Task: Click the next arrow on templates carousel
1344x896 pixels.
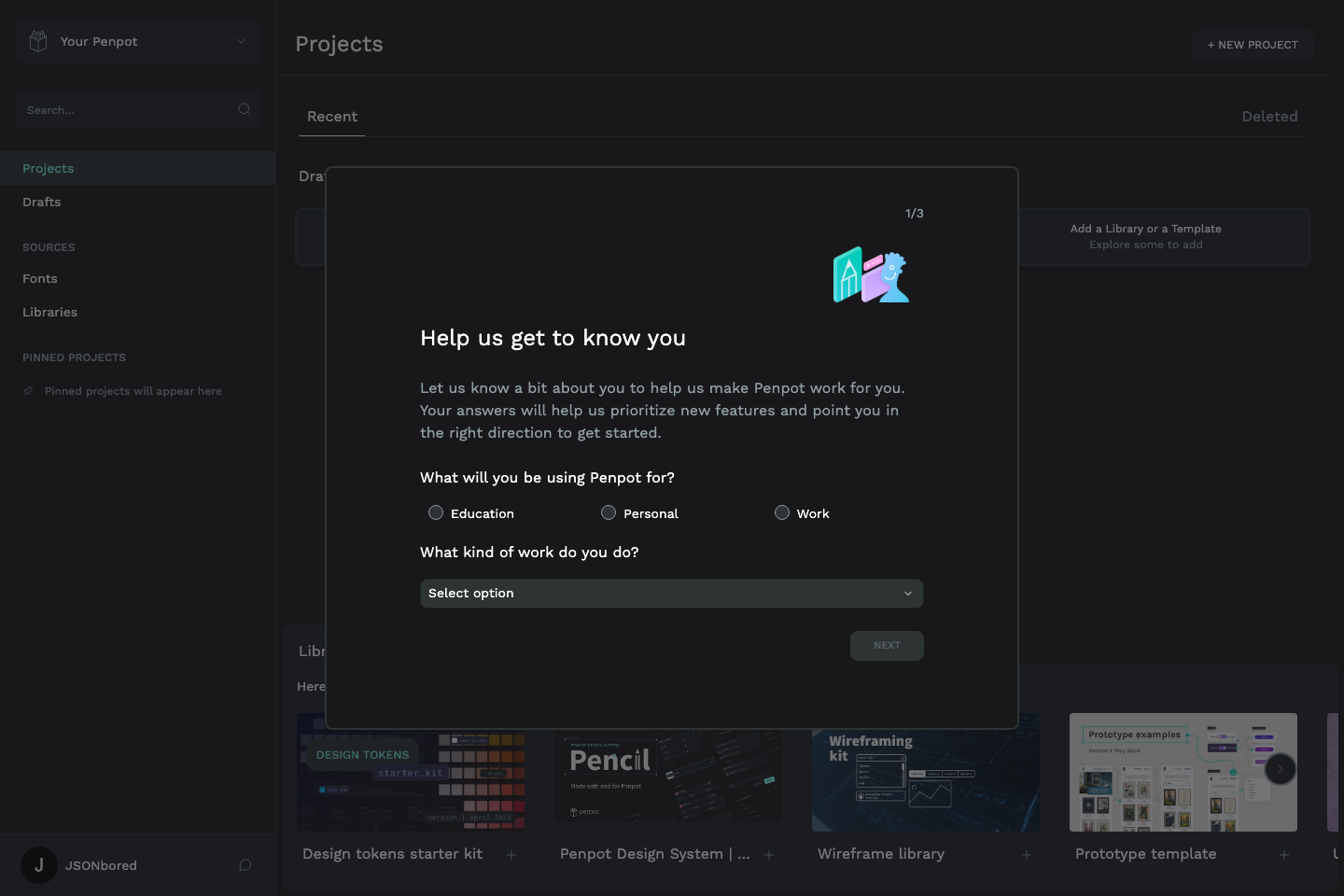Action: [x=1281, y=769]
